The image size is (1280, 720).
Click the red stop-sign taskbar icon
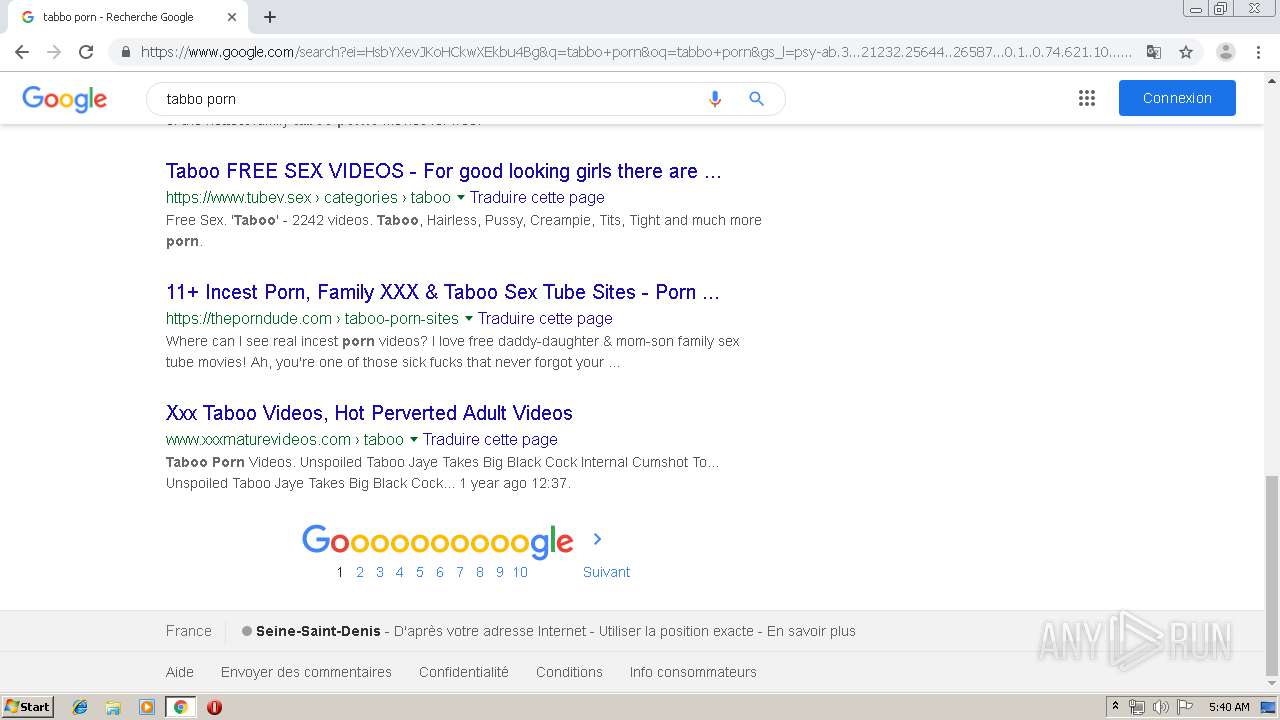[214, 707]
